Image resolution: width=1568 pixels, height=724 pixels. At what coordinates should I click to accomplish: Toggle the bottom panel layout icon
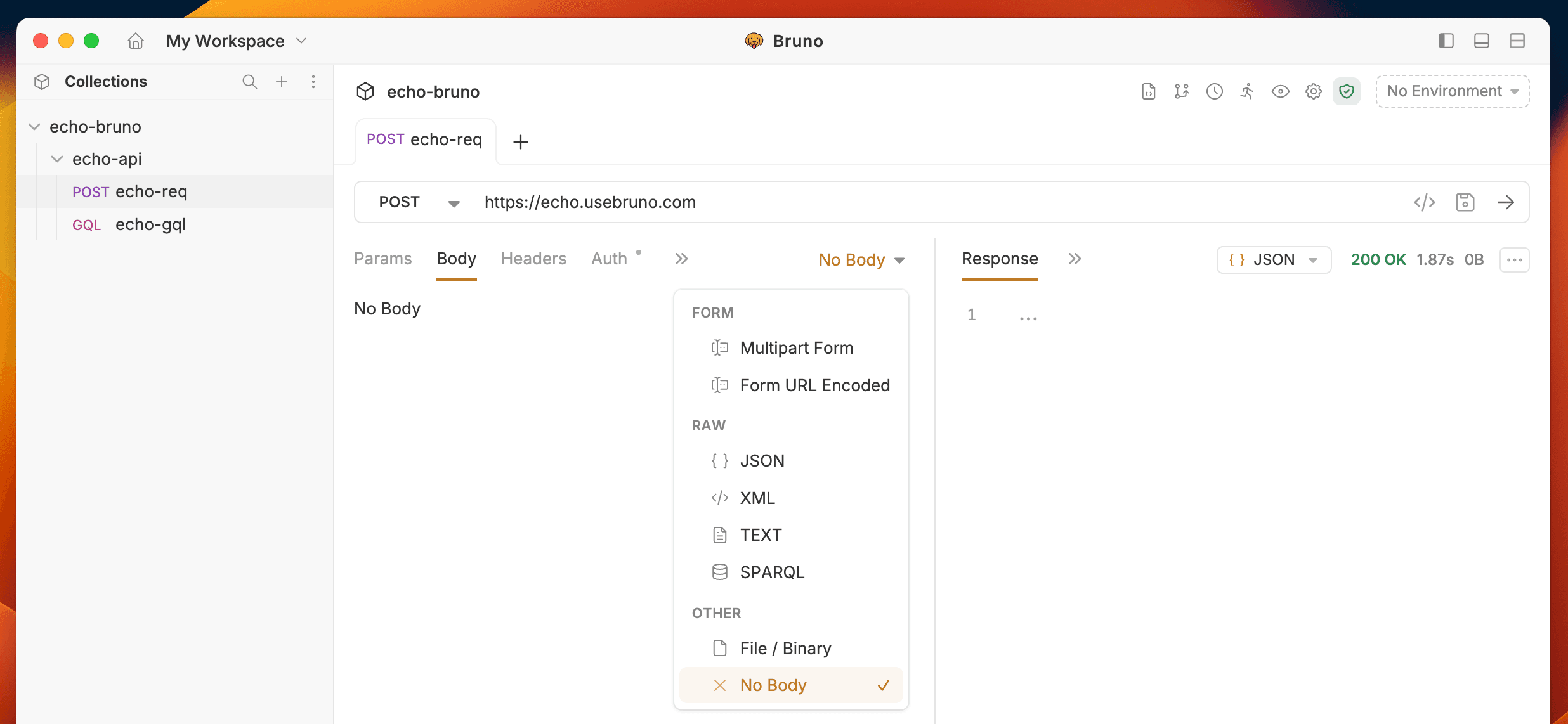1481,41
